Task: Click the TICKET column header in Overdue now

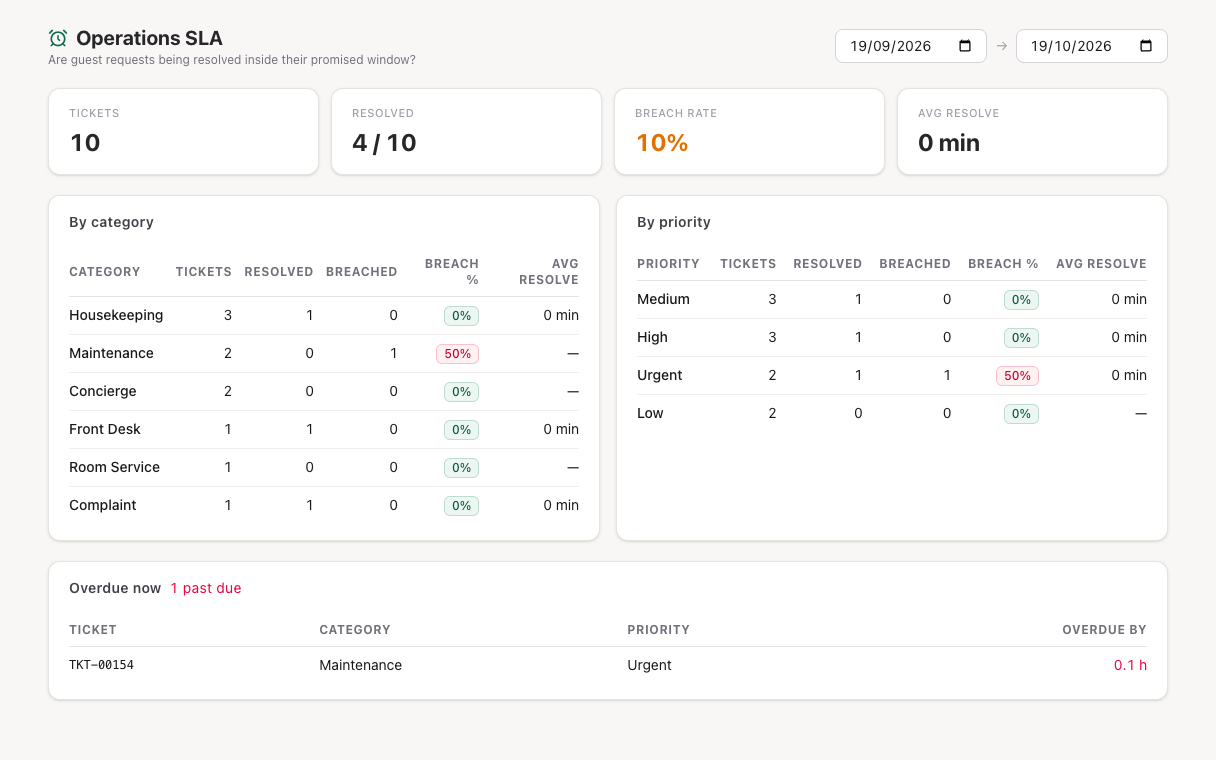Action: pyautogui.click(x=93, y=630)
